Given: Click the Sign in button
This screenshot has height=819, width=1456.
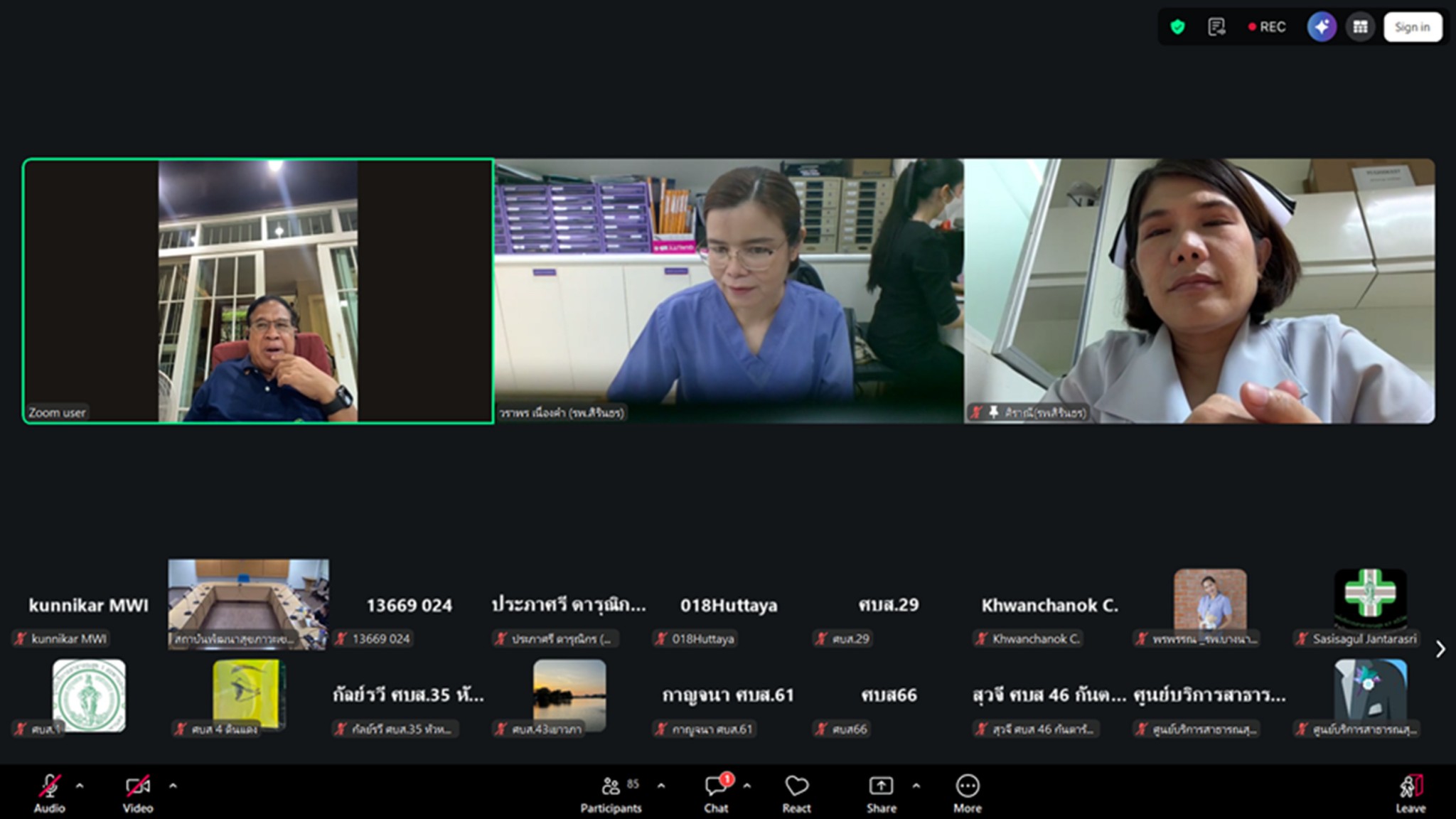Looking at the screenshot, I should (x=1412, y=27).
